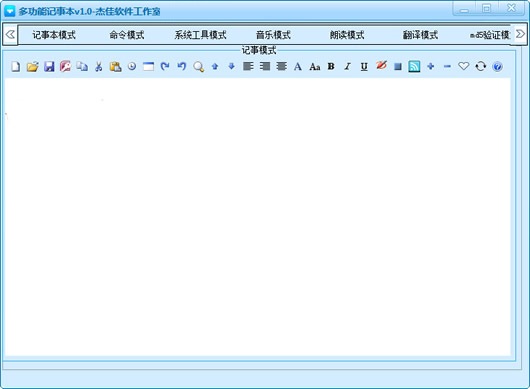Toggle underline formatting
This screenshot has width=530, height=389.
point(364,67)
